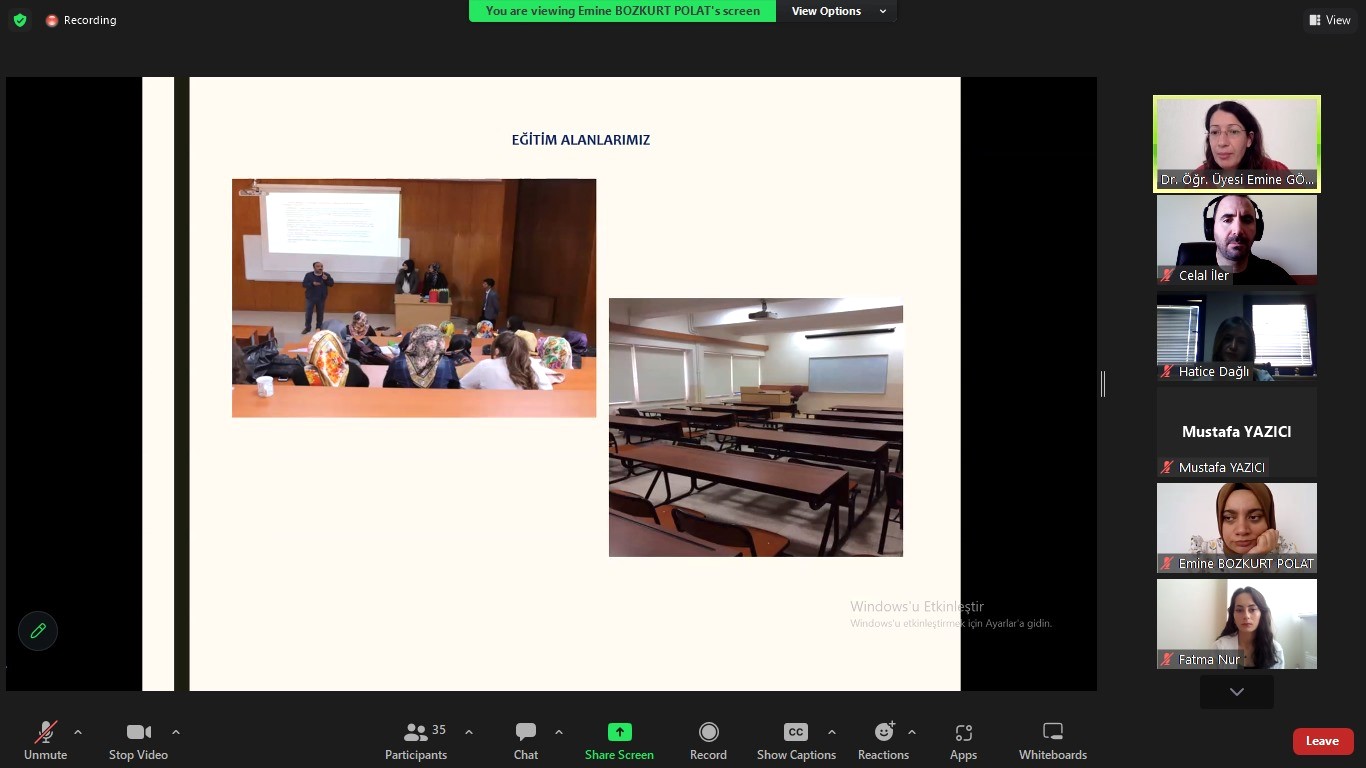Open the Chat panel
The width and height of the screenshot is (1366, 768).
click(526, 741)
